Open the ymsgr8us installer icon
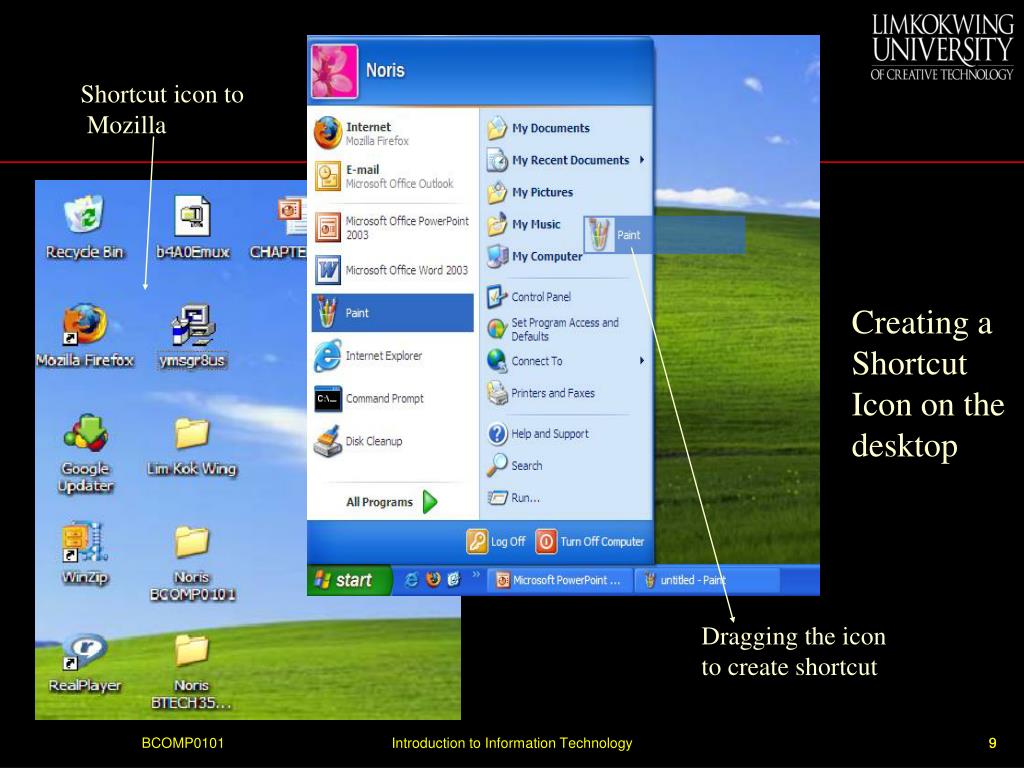Image resolution: width=1024 pixels, height=768 pixels. pyautogui.click(x=193, y=336)
